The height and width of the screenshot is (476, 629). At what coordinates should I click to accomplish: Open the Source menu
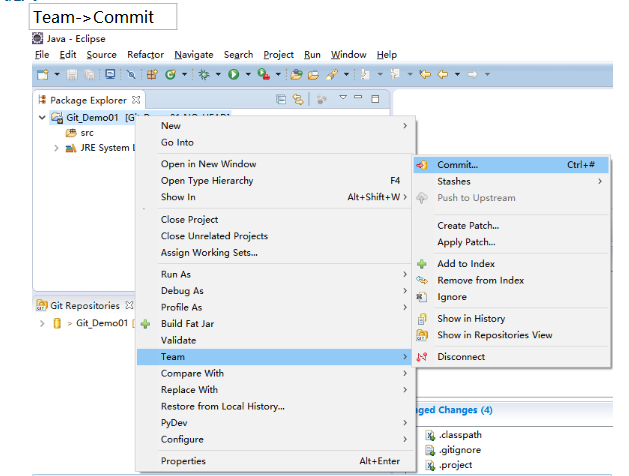(x=101, y=55)
